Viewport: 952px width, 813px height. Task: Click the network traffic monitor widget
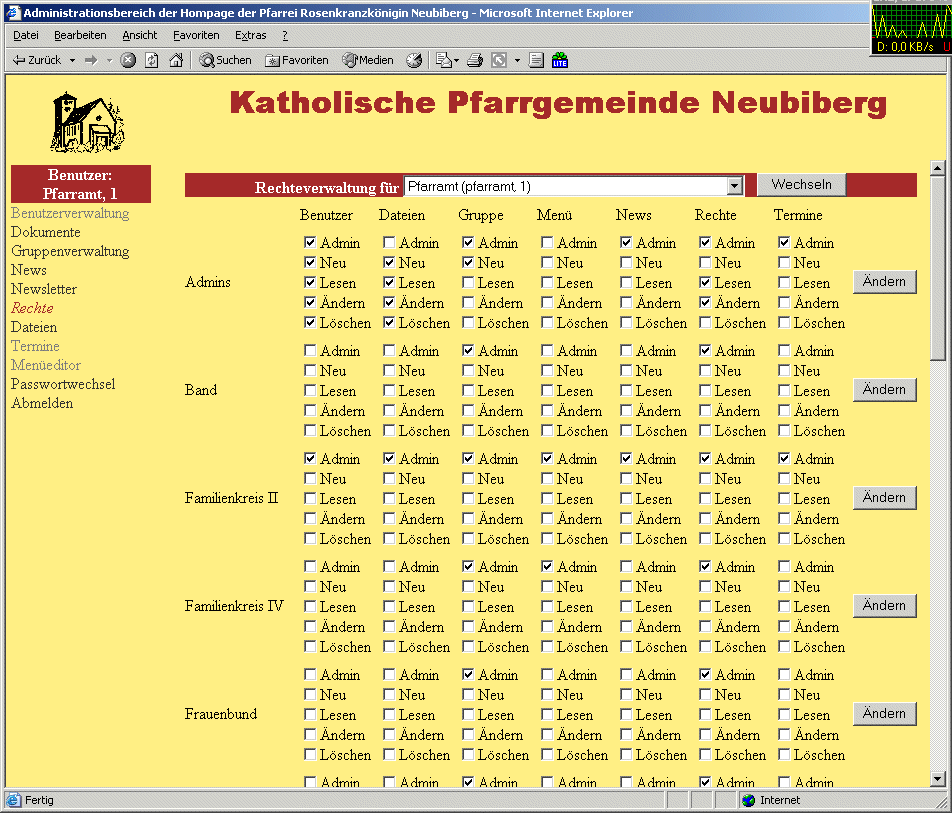[911, 27]
